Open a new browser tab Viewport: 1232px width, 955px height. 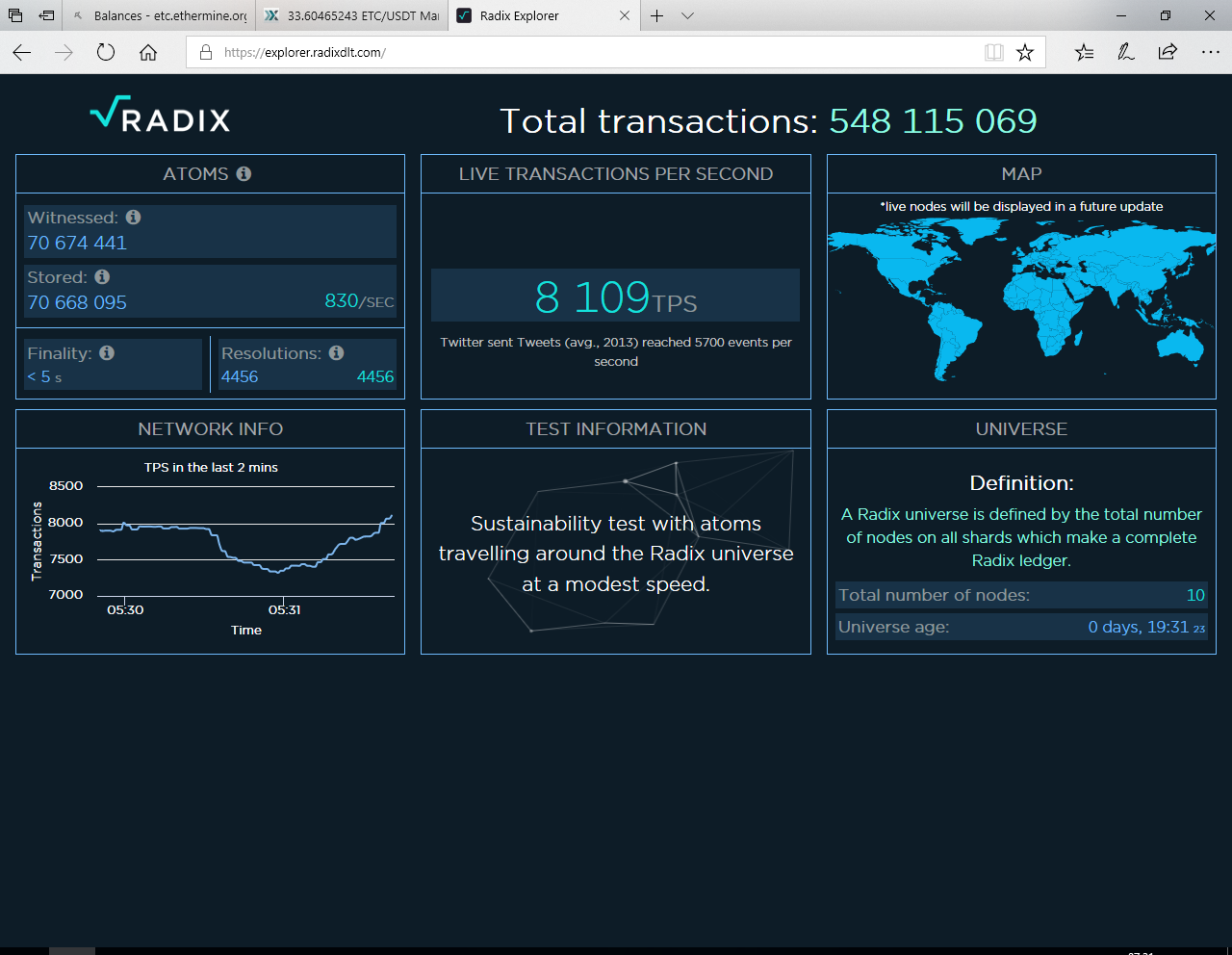657,15
